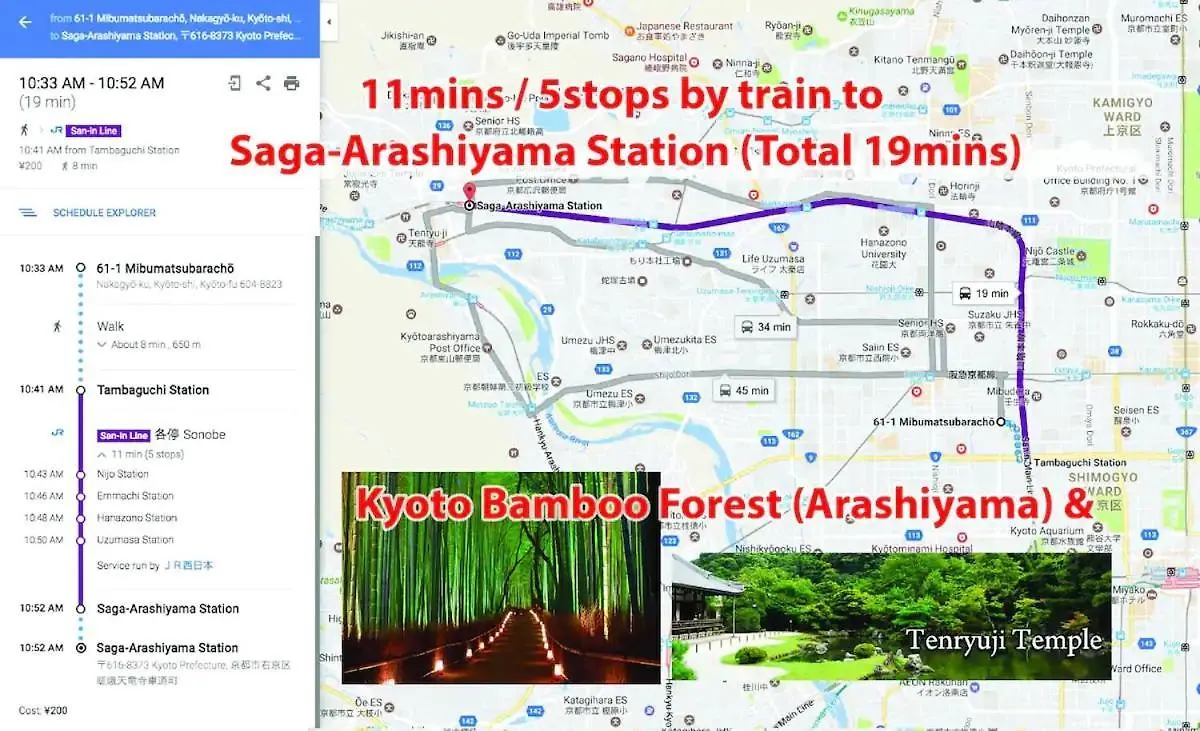Screen dimensions: 1200x731
Task: Click the red Saga-Arashiyama destination pin
Action: (467, 193)
